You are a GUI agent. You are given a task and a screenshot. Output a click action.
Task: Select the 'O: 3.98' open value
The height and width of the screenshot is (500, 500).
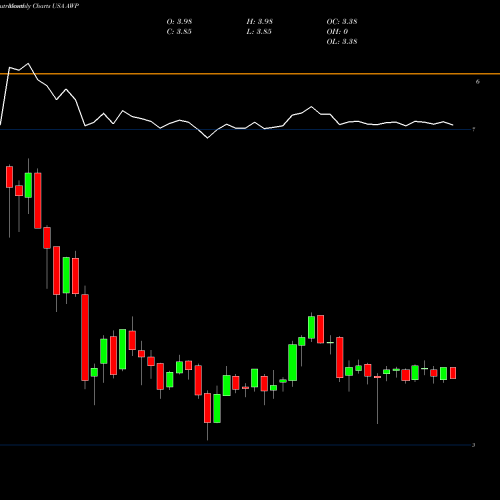(179, 21)
